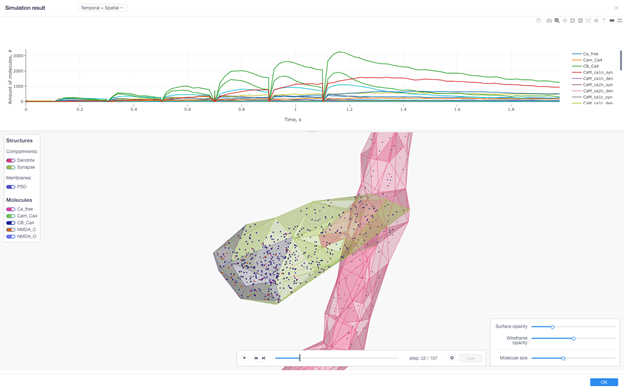
Task: Toggle PSD membrane visibility
Action: [10, 187]
